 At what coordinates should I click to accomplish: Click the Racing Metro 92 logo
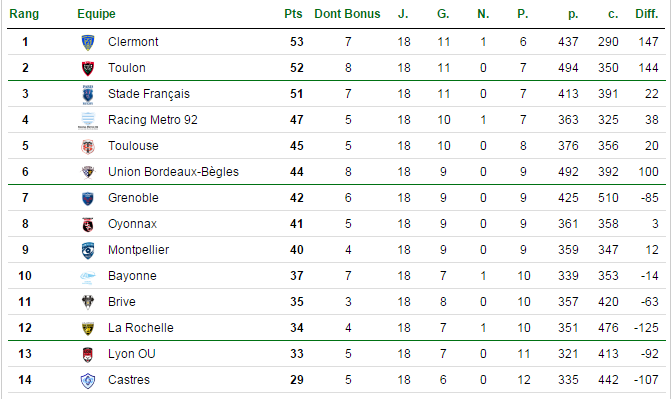click(x=88, y=120)
